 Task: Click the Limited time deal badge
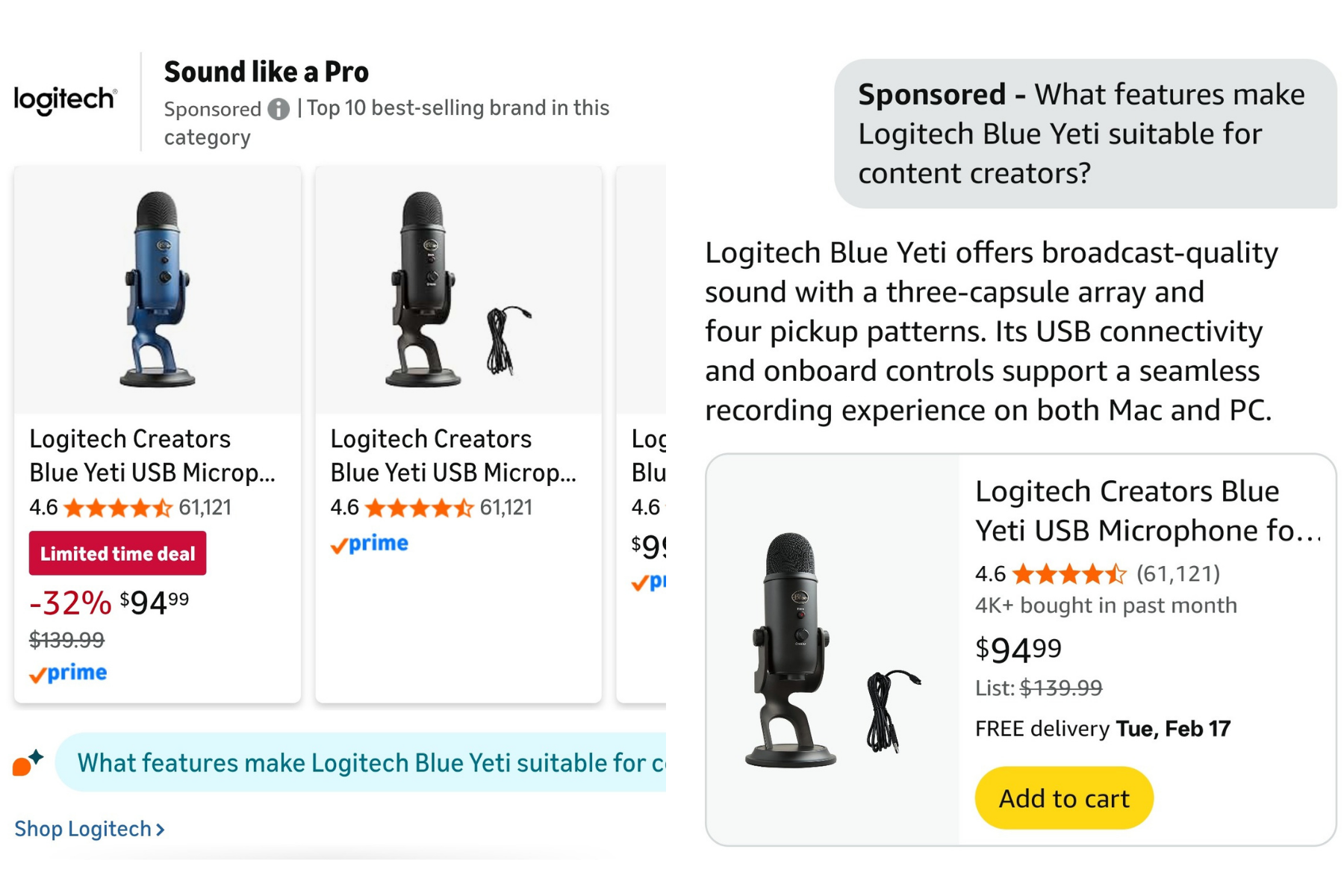[117, 553]
